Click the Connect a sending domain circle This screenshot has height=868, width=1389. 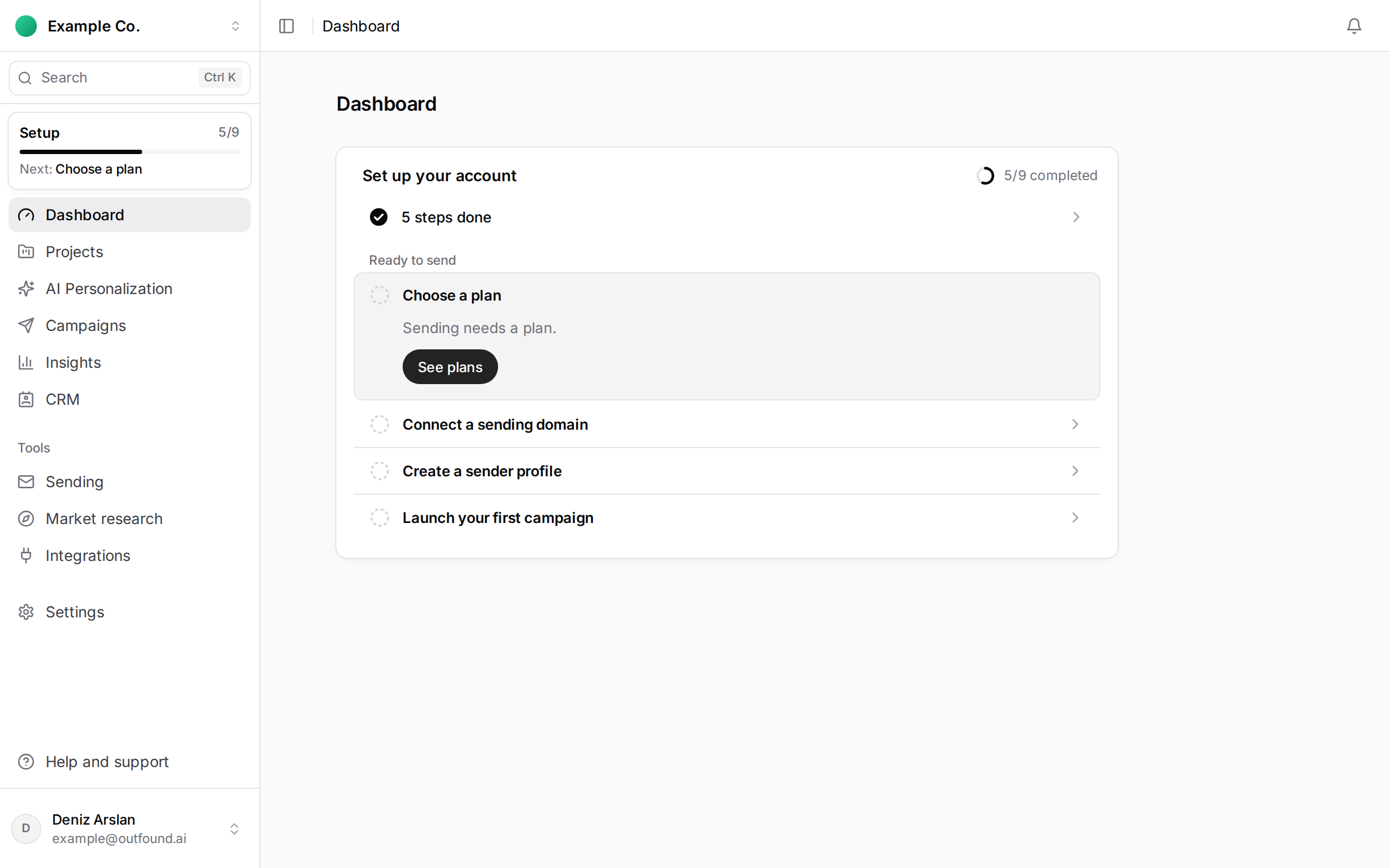[379, 424]
